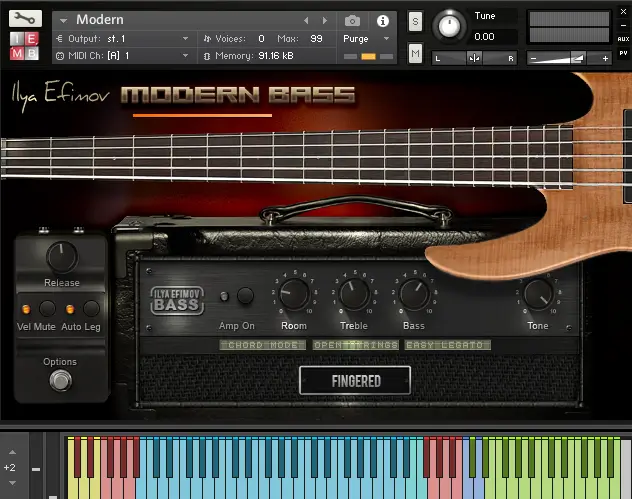Click the Ilya Efimov Bass badge
Image resolution: width=632 pixels, height=499 pixels.
(x=177, y=301)
